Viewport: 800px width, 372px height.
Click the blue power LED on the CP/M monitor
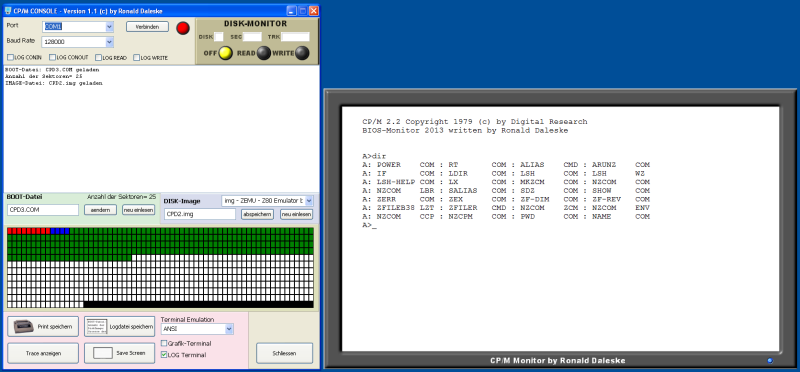coord(770,361)
